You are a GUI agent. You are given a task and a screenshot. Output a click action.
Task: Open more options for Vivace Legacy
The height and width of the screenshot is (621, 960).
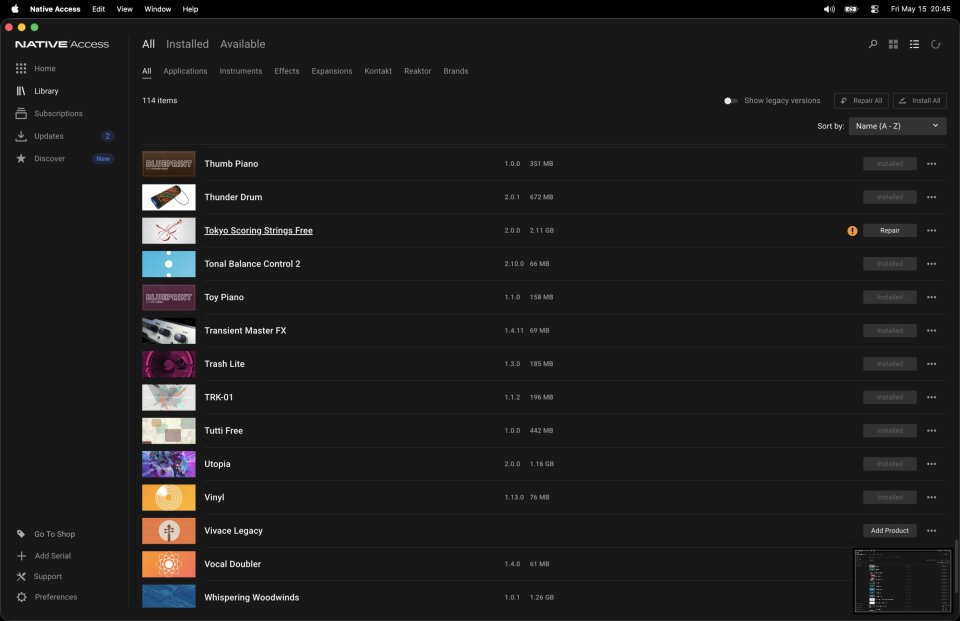coord(931,531)
